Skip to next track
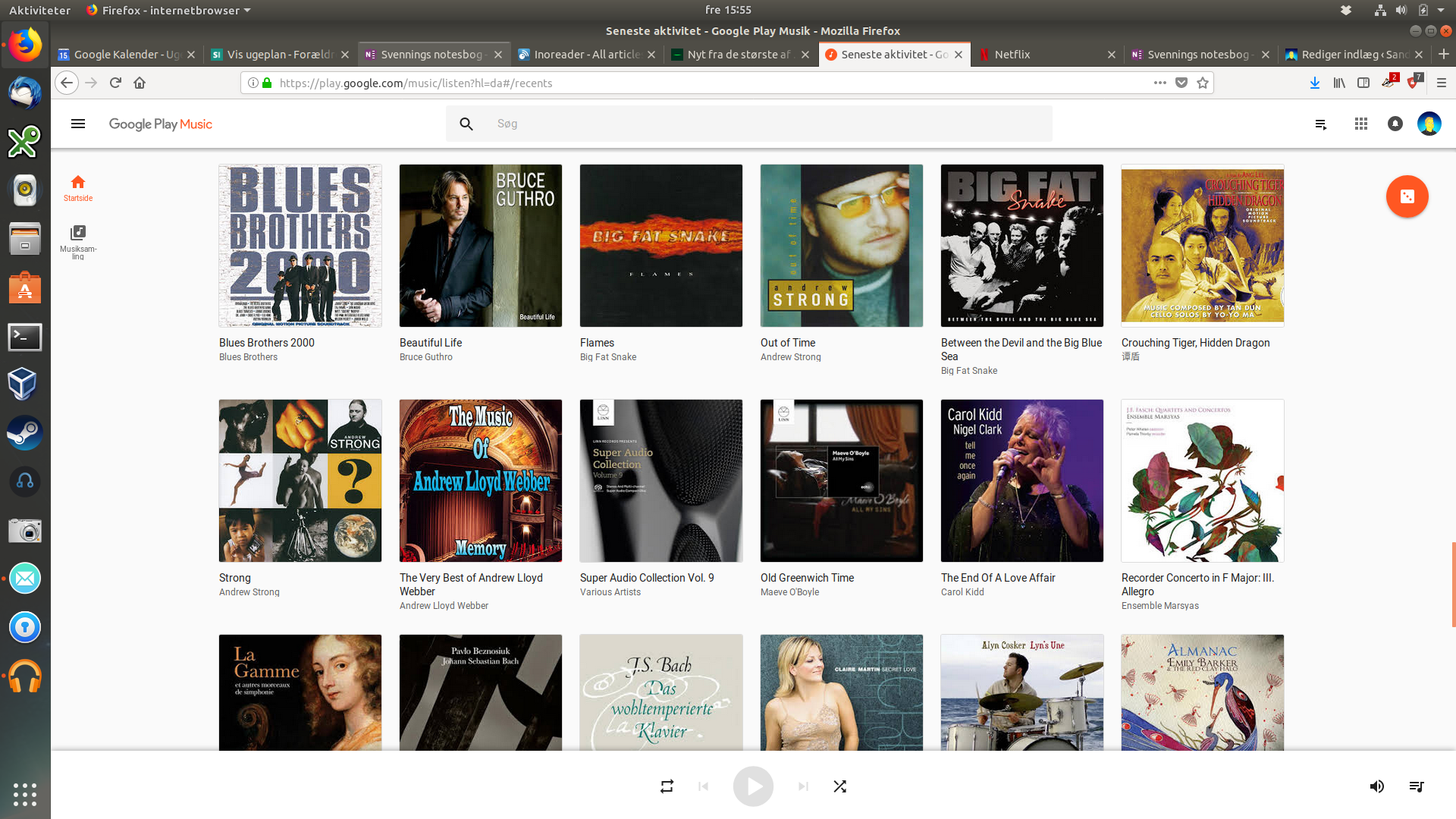Image resolution: width=1456 pixels, height=819 pixels. (x=803, y=786)
